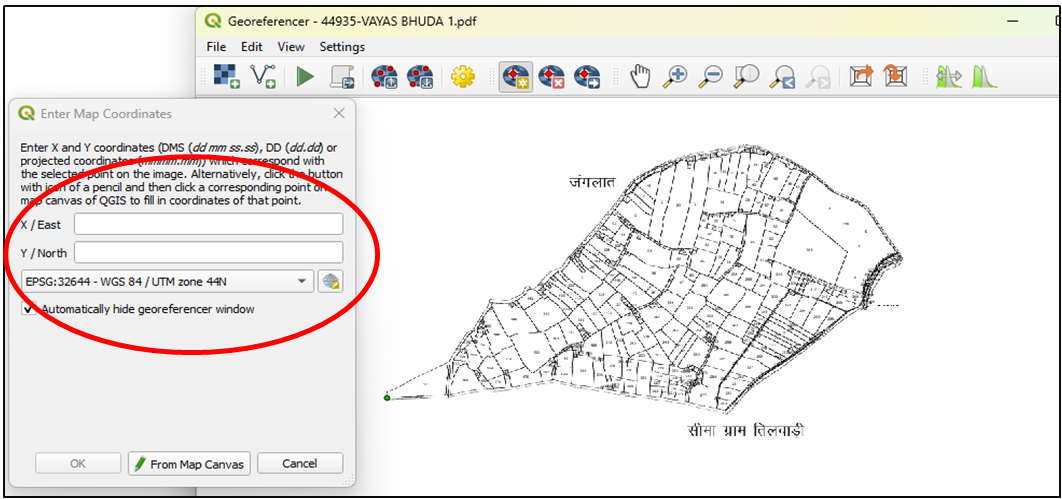Click the Zoom Out magnifier icon
The width and height of the screenshot is (1062, 499).
click(711, 77)
